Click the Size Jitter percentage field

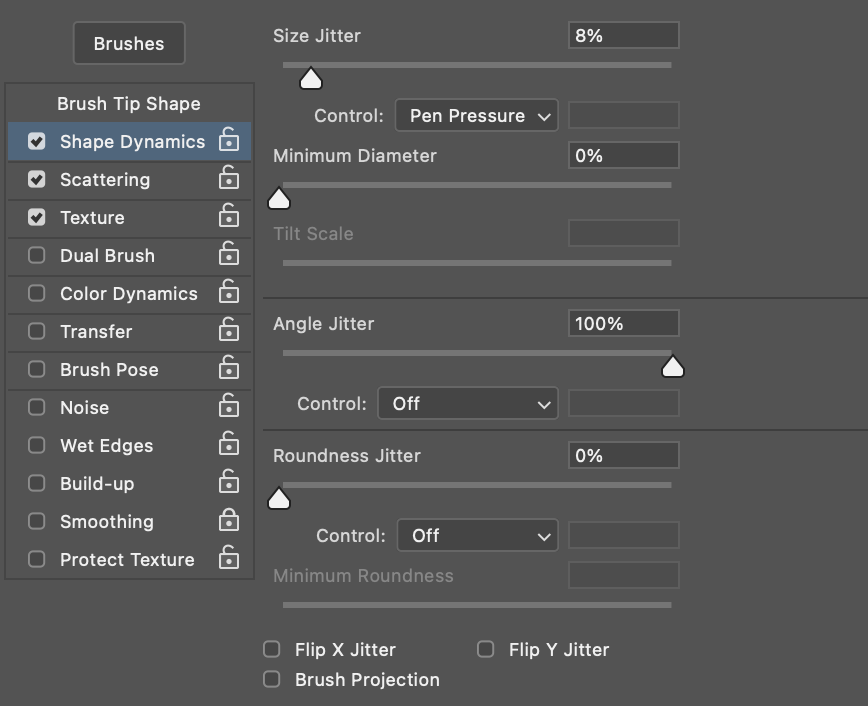click(623, 35)
